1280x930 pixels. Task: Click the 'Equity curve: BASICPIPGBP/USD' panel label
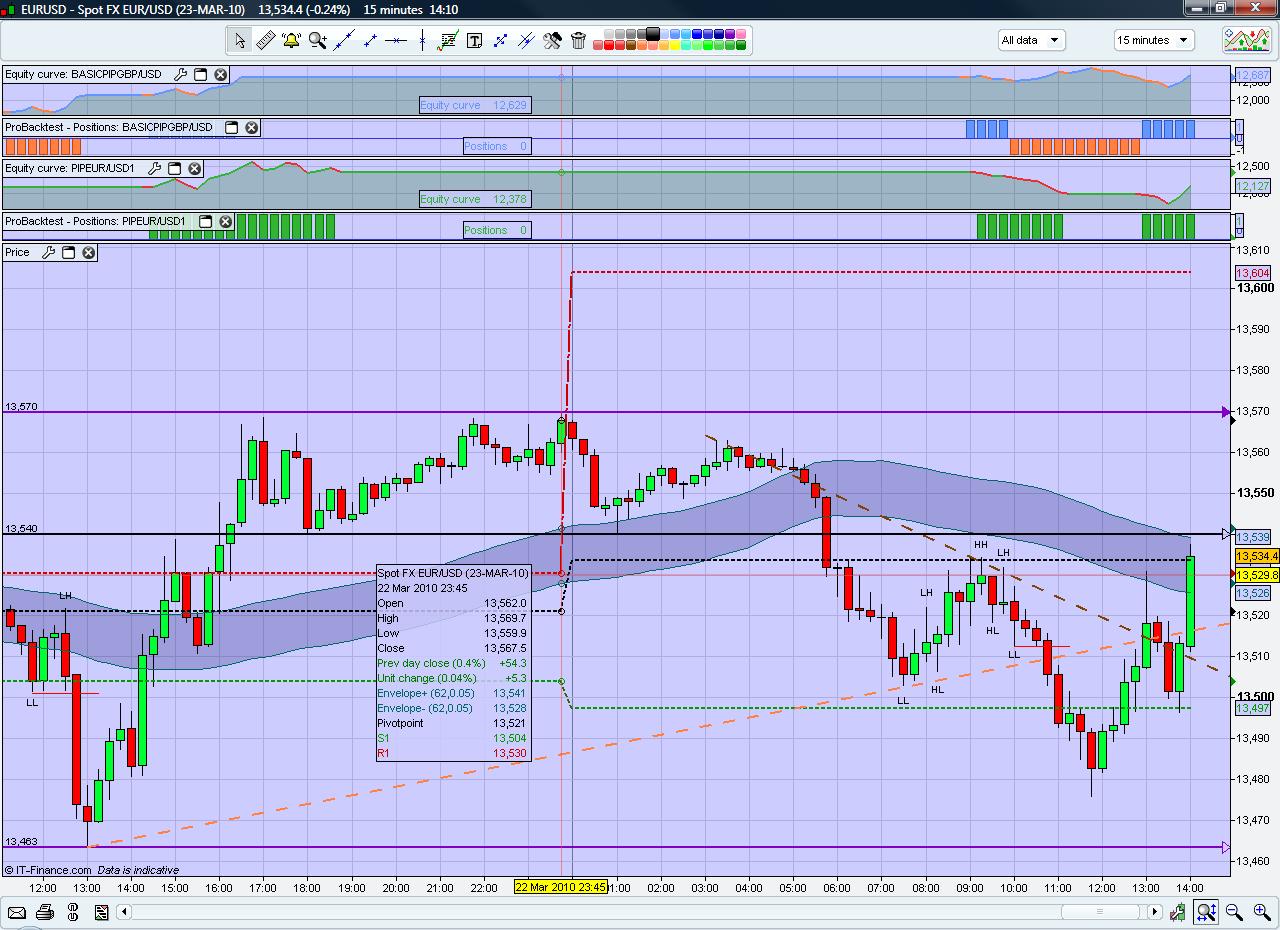point(83,74)
